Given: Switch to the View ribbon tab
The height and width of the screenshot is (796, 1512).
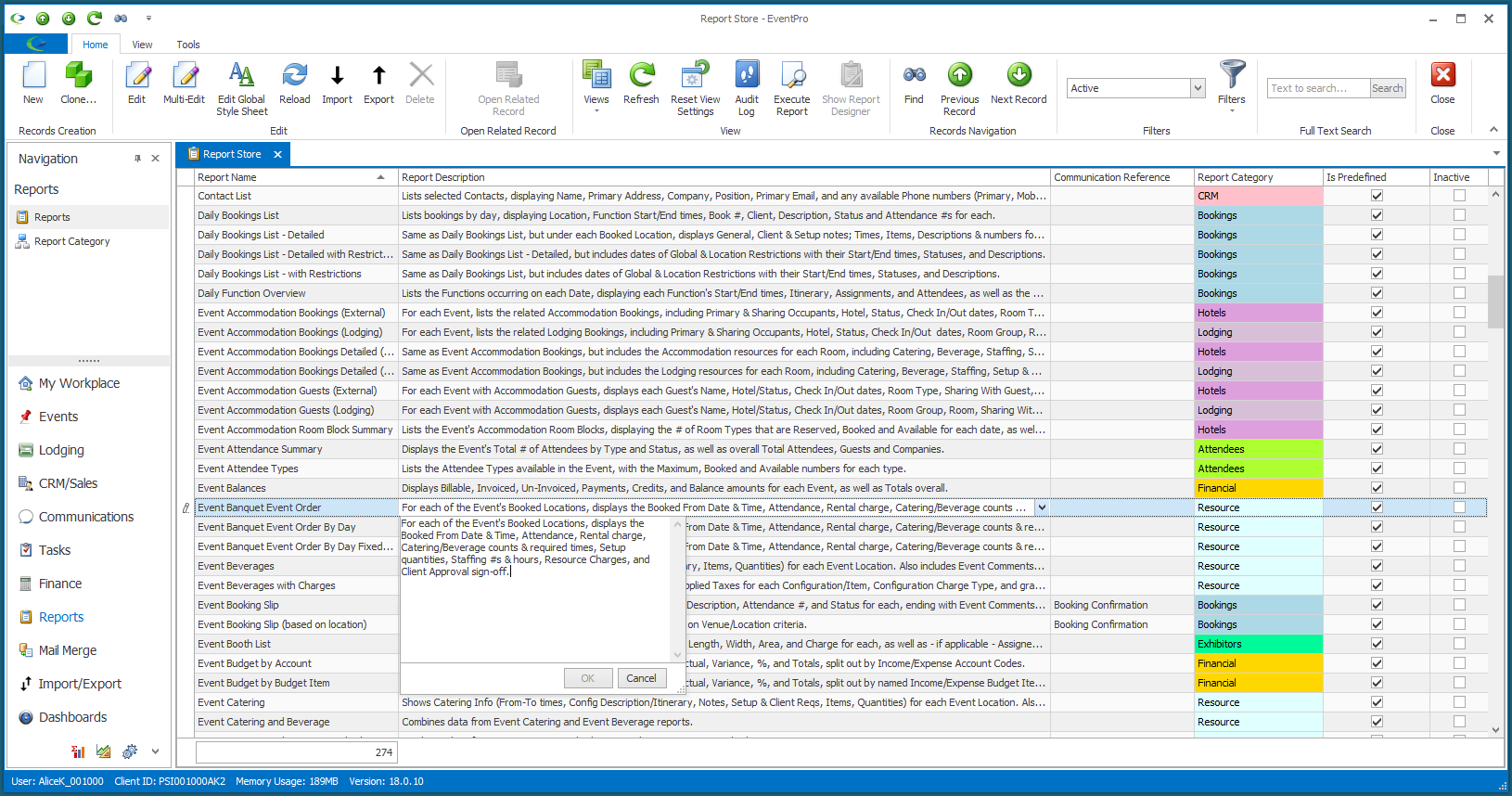Looking at the screenshot, I should (x=142, y=45).
